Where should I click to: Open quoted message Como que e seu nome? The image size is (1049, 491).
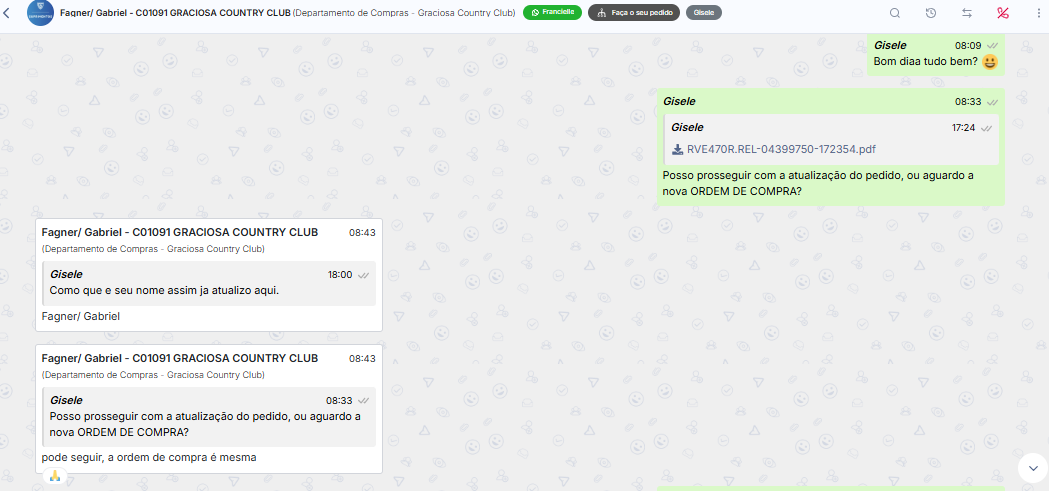tap(209, 284)
